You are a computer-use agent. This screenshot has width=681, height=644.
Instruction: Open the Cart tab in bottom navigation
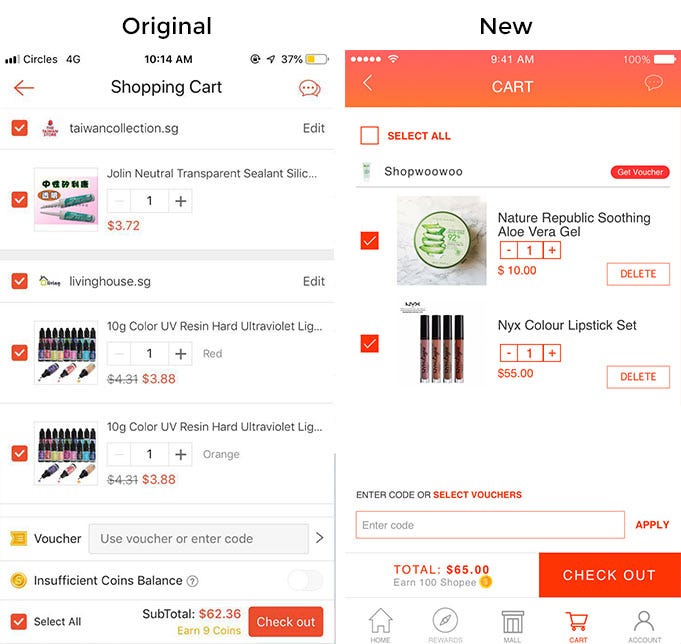click(x=577, y=625)
